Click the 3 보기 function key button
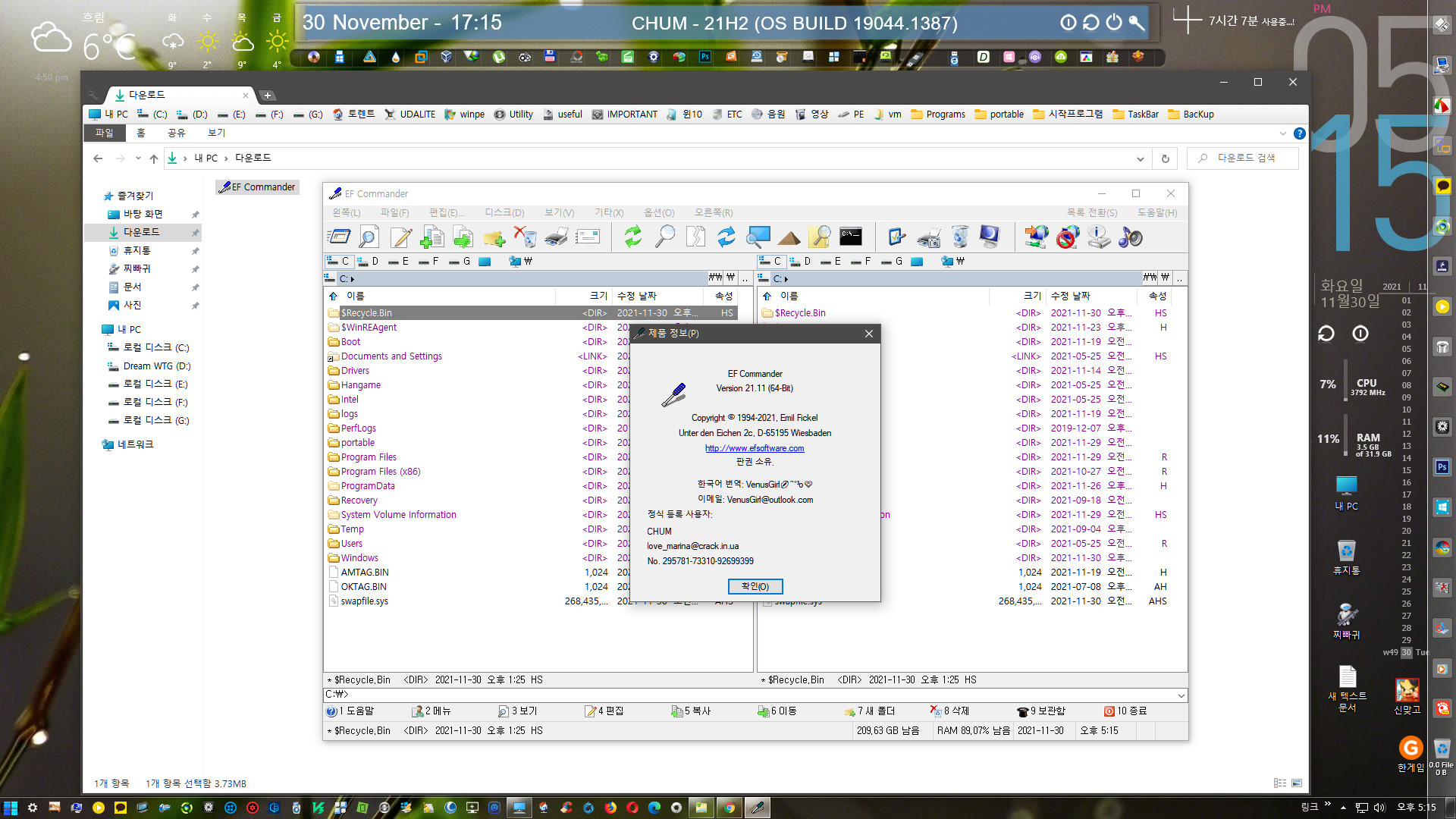This screenshot has height=819, width=1456. tap(518, 711)
